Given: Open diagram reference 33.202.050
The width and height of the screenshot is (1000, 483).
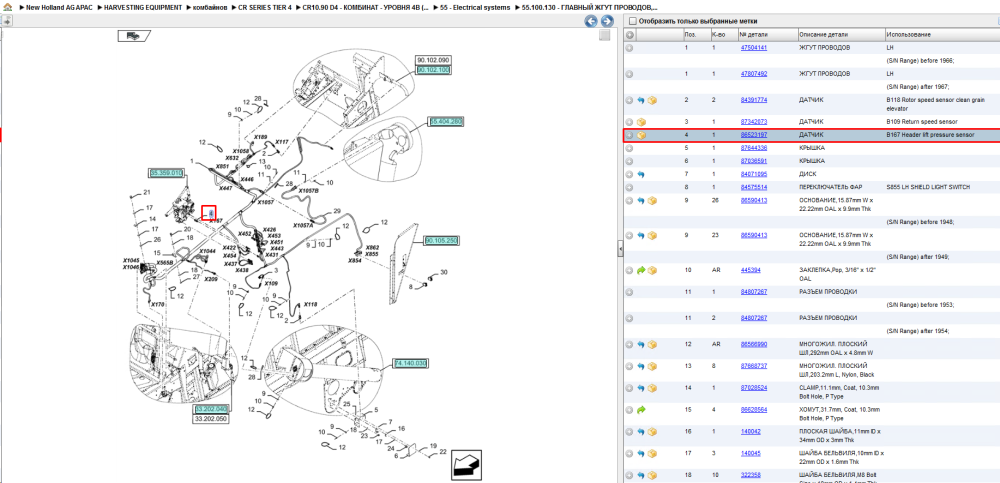Looking at the screenshot, I should [211, 419].
